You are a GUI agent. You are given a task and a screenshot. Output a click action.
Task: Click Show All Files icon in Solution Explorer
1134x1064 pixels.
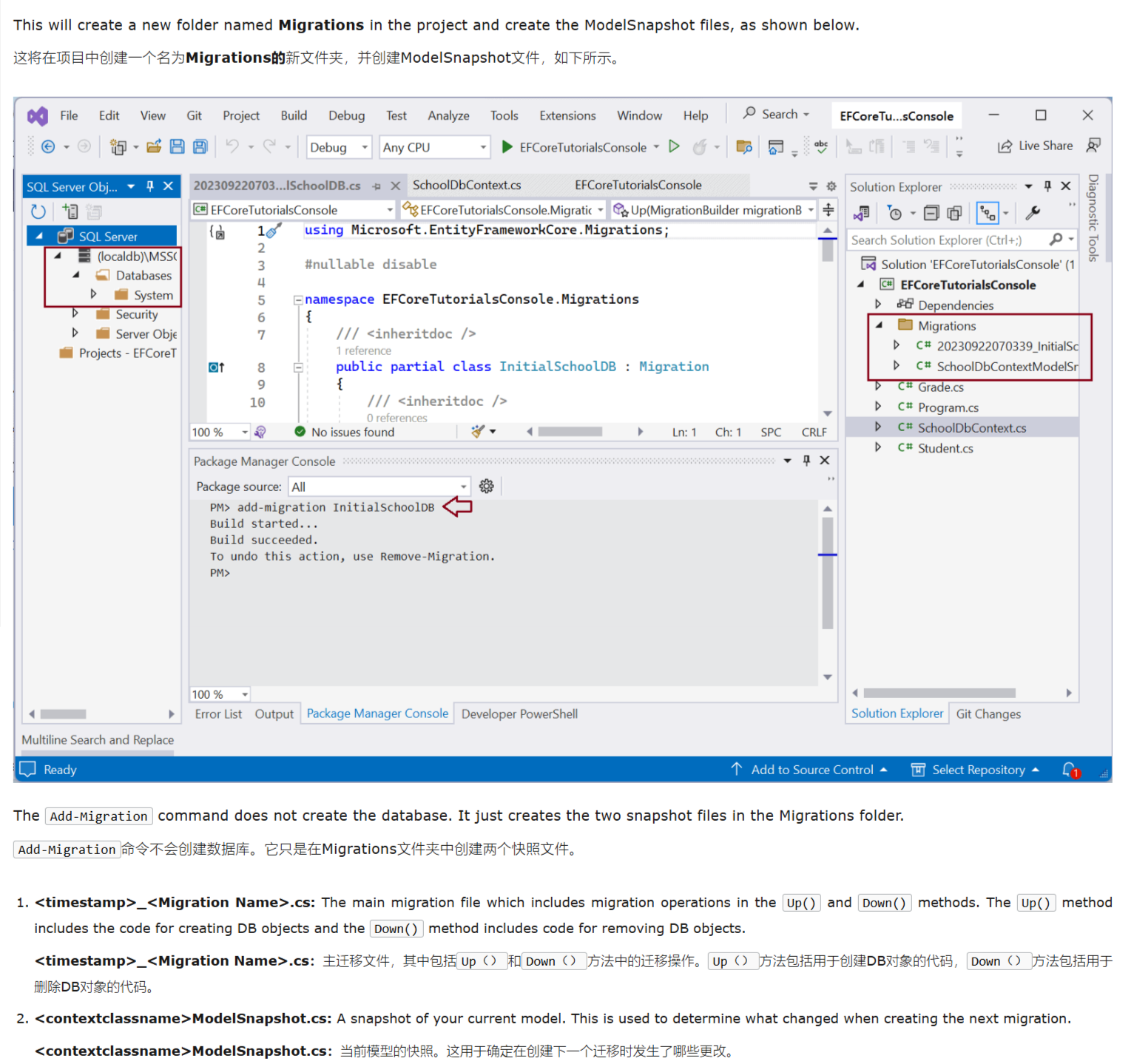(x=954, y=214)
